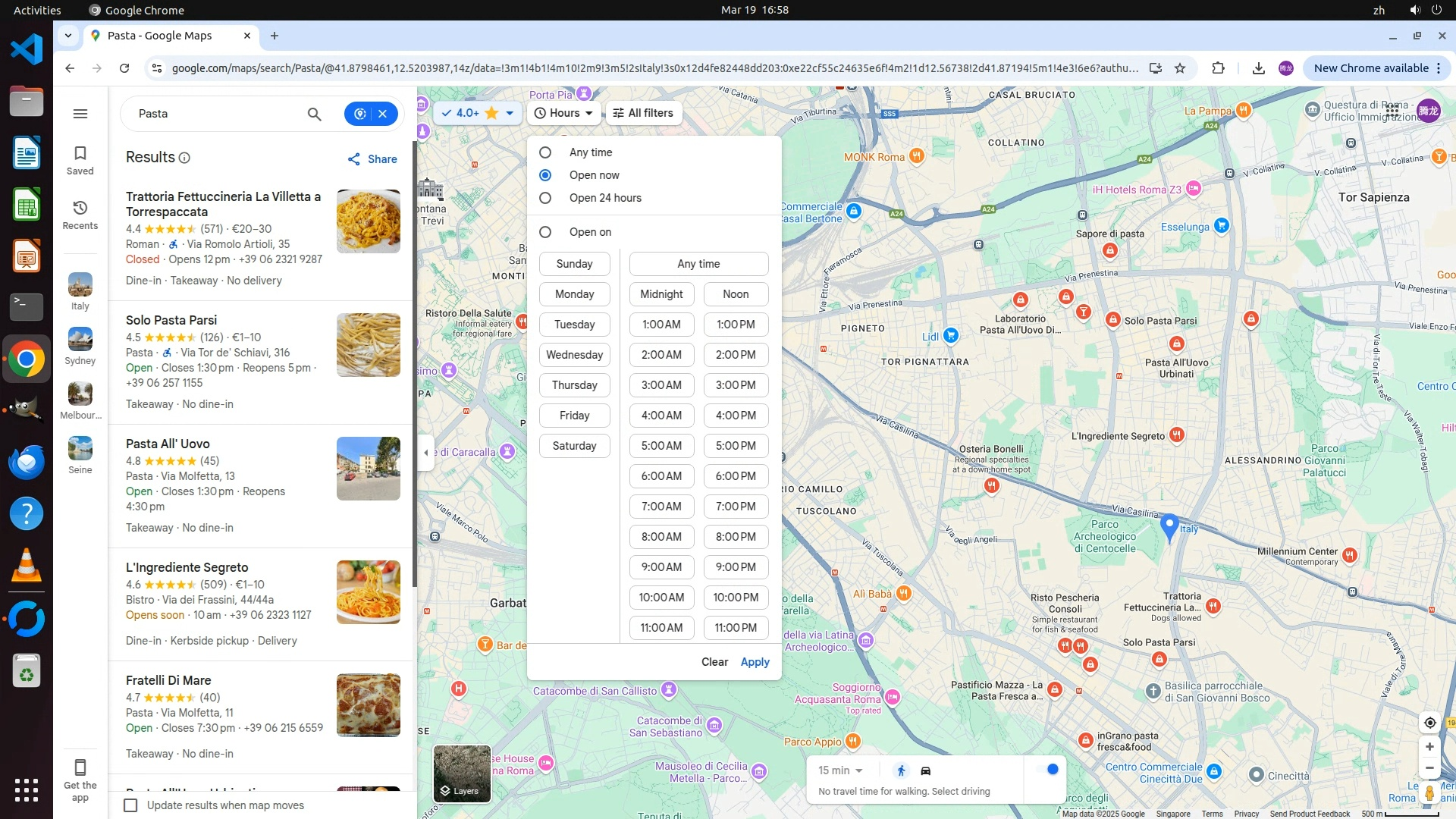
Task: Open the Layers map view thumbnail
Action: pyautogui.click(x=462, y=773)
